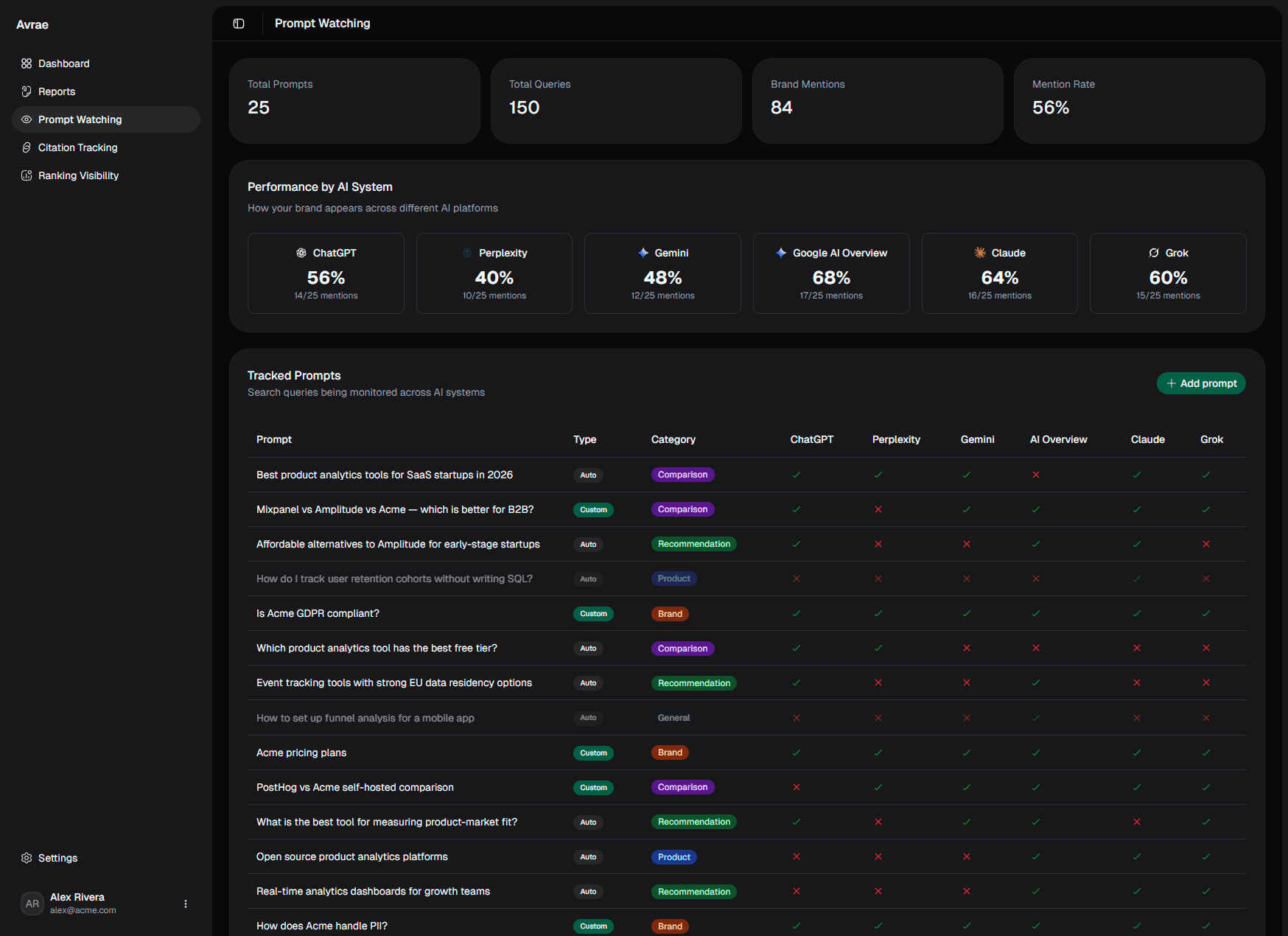Click AI Overview red cross for Best product analytics row
The width and height of the screenshot is (1288, 936).
[1036, 475]
